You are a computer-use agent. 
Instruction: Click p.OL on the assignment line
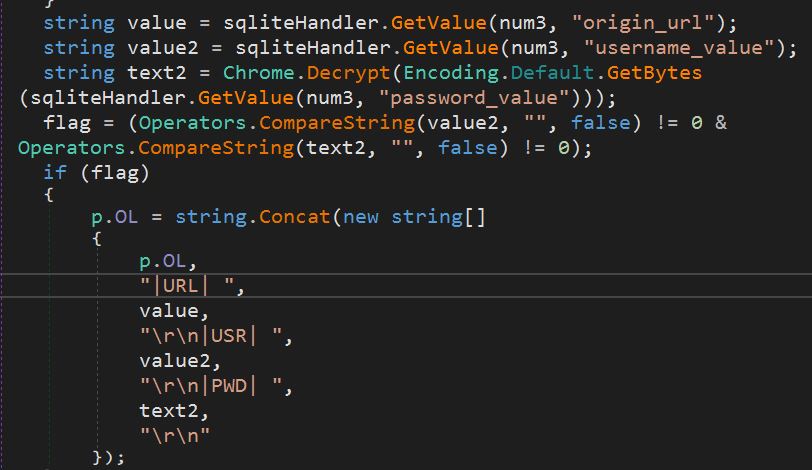114,217
